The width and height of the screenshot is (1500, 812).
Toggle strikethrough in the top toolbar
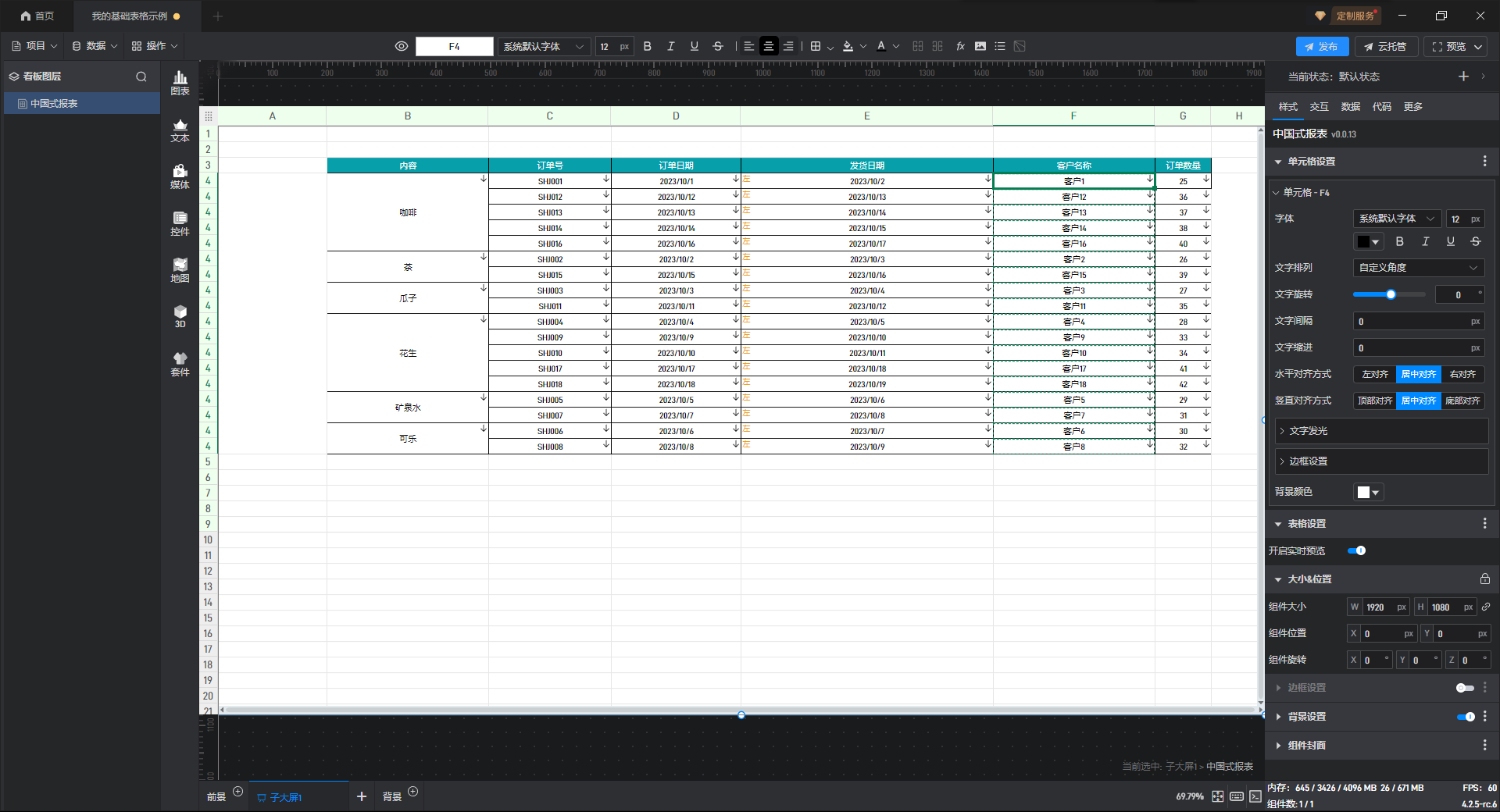(718, 46)
